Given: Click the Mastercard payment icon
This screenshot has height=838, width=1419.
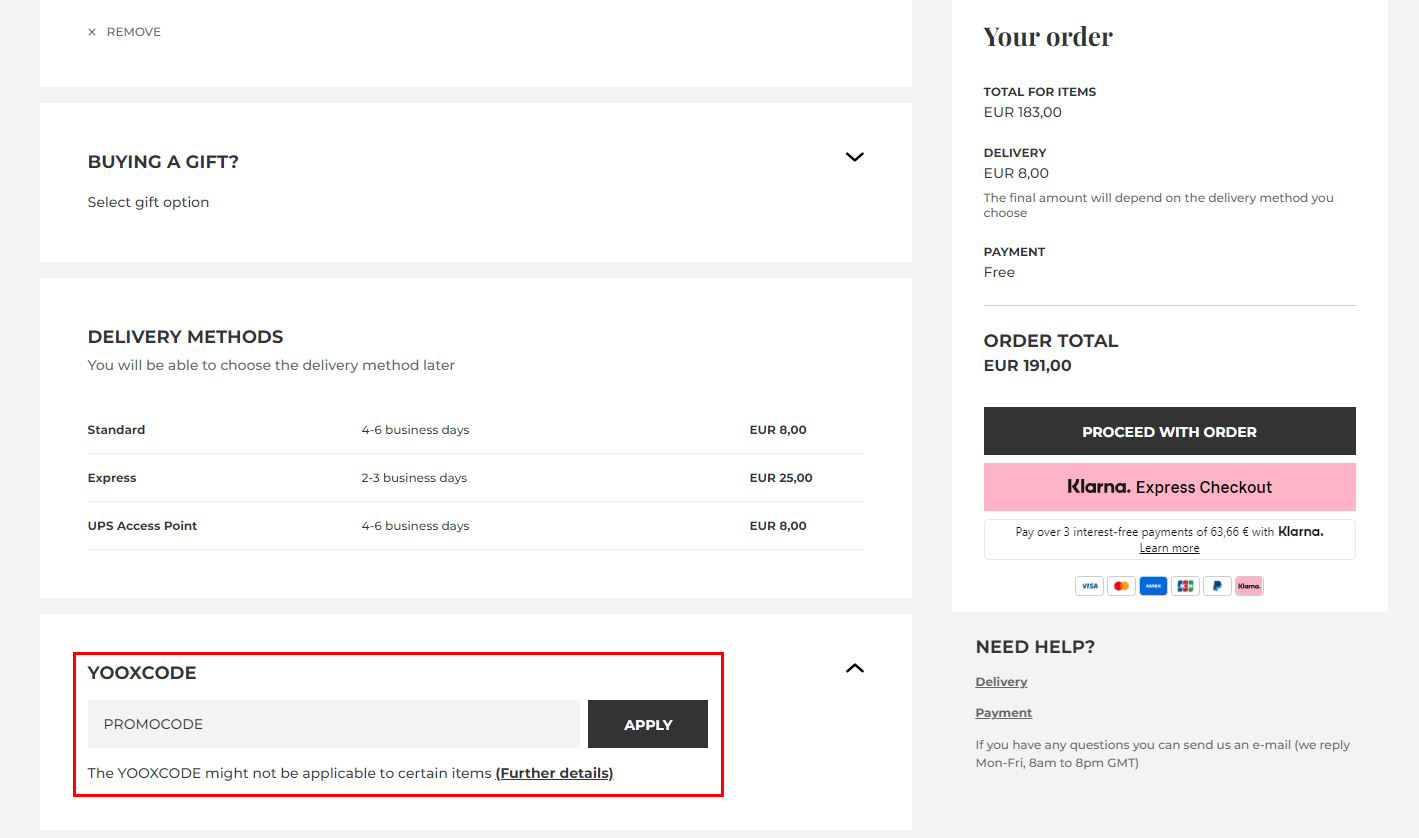Looking at the screenshot, I should (1121, 586).
